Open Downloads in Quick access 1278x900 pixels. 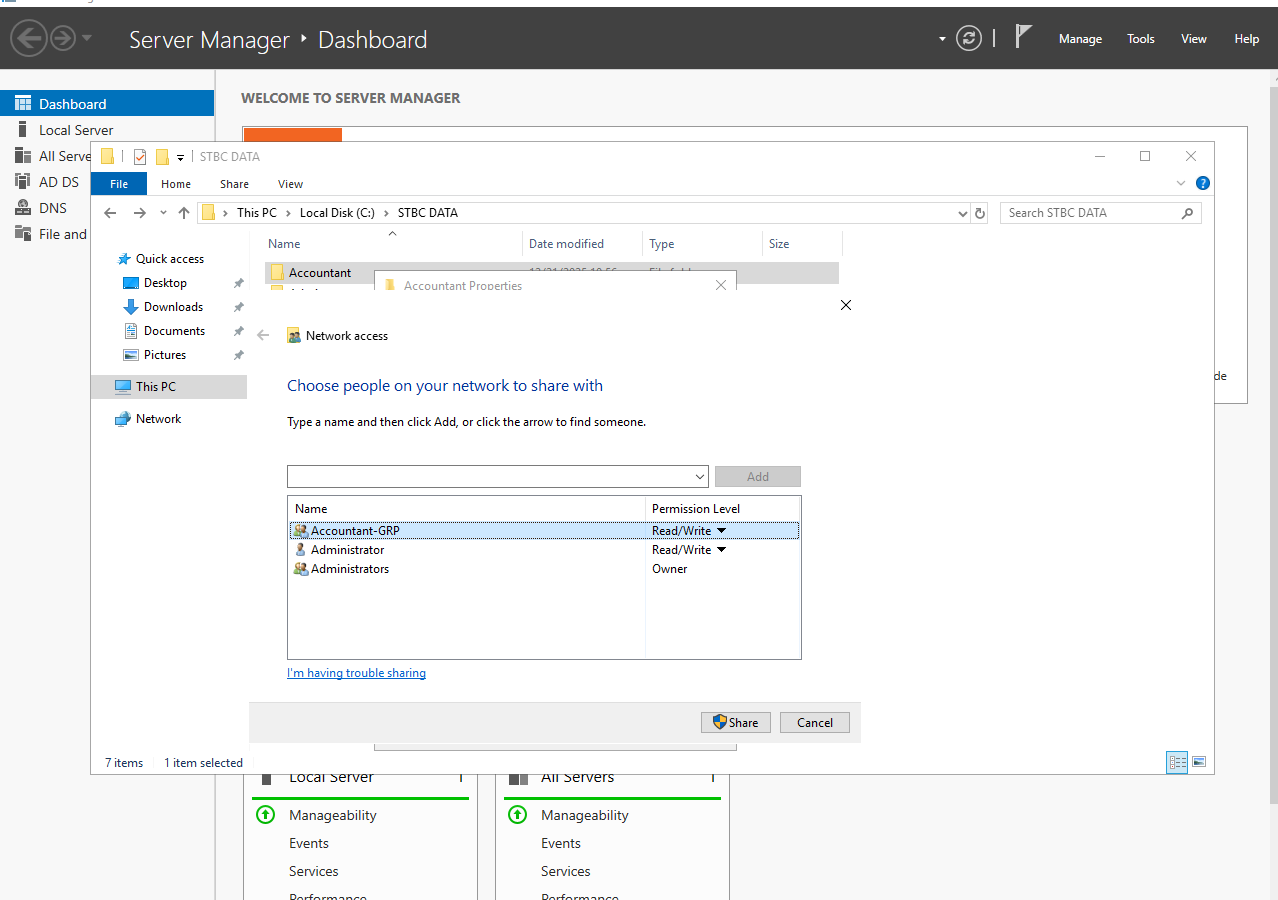click(173, 307)
